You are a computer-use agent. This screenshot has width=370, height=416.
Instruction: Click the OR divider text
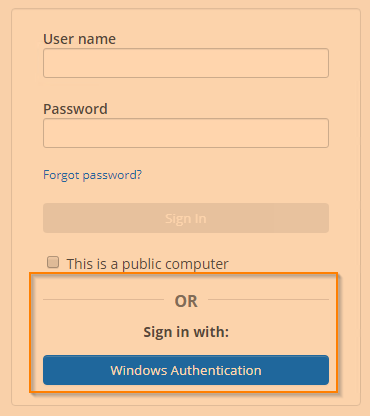pos(186,301)
